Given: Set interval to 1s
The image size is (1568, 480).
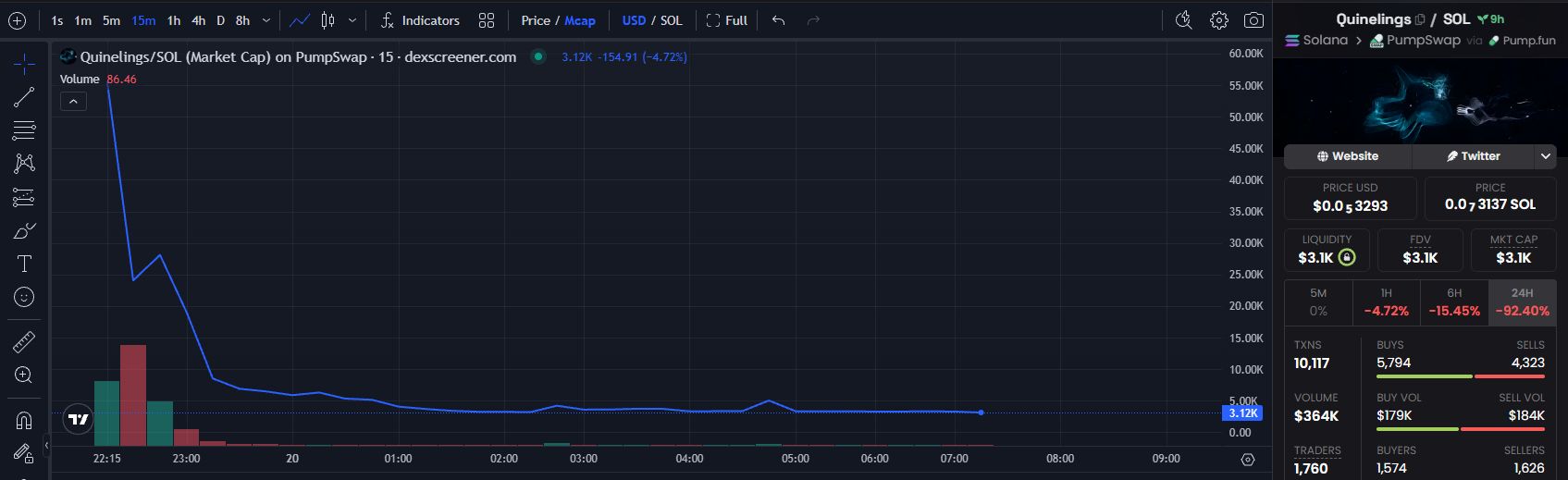Looking at the screenshot, I should (x=57, y=20).
